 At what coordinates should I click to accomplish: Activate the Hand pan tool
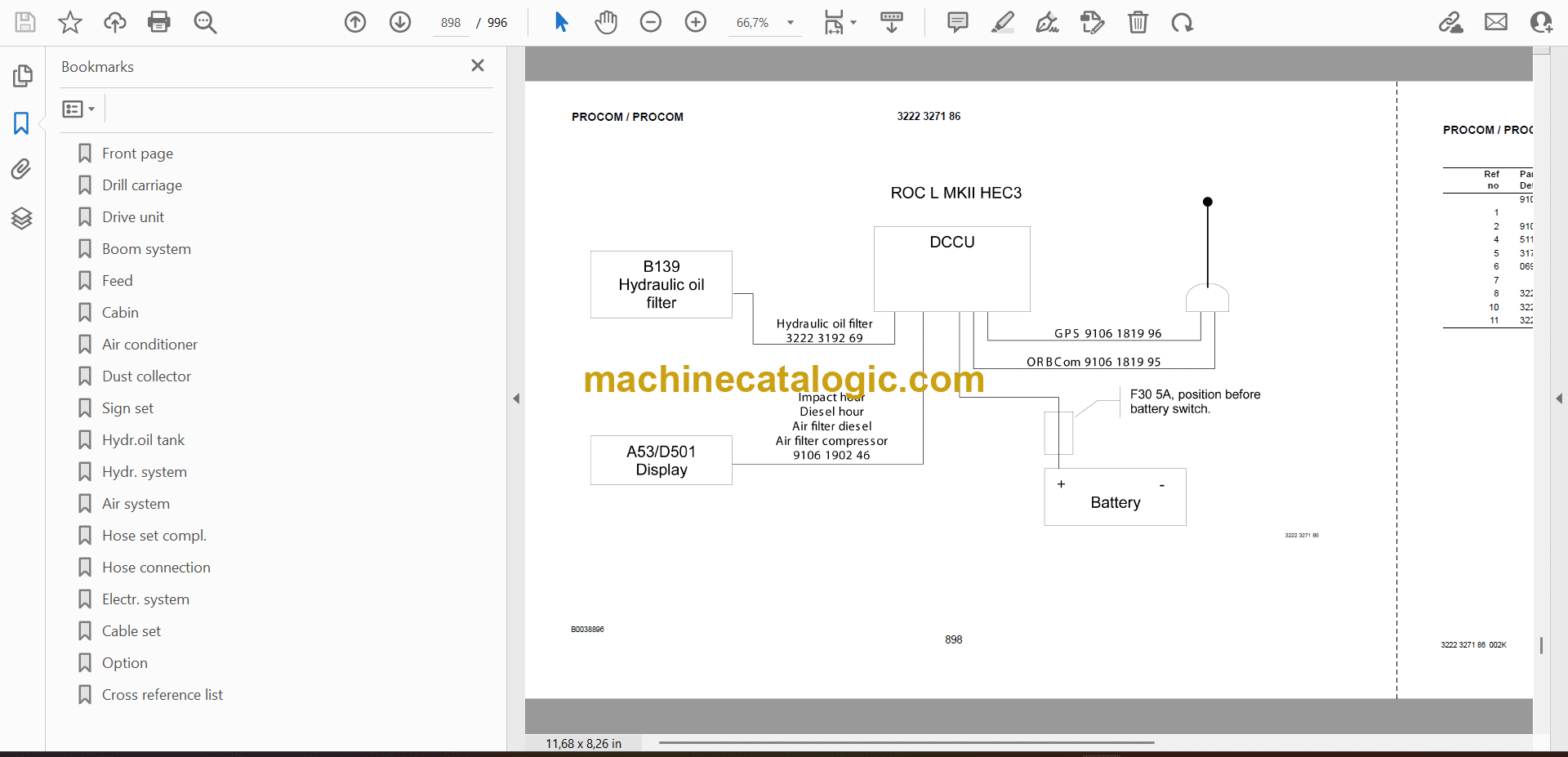click(606, 22)
